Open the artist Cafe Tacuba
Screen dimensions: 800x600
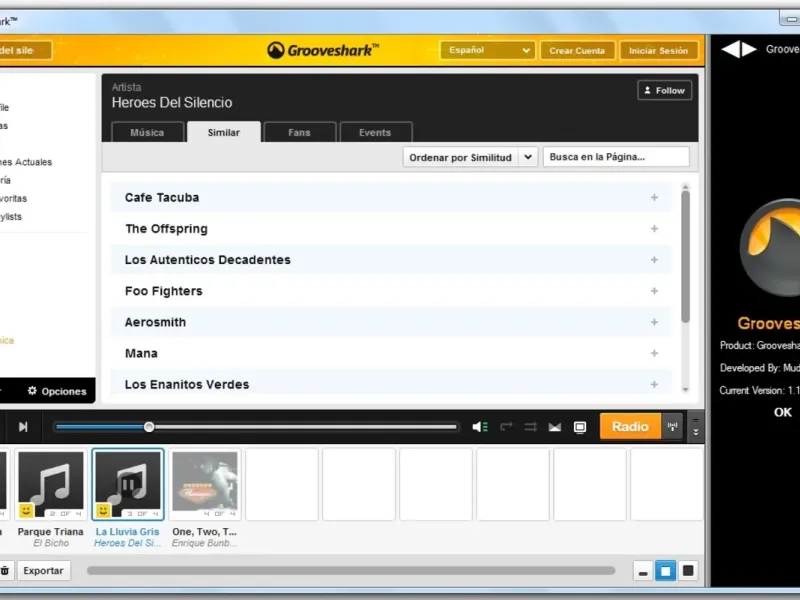[162, 197]
